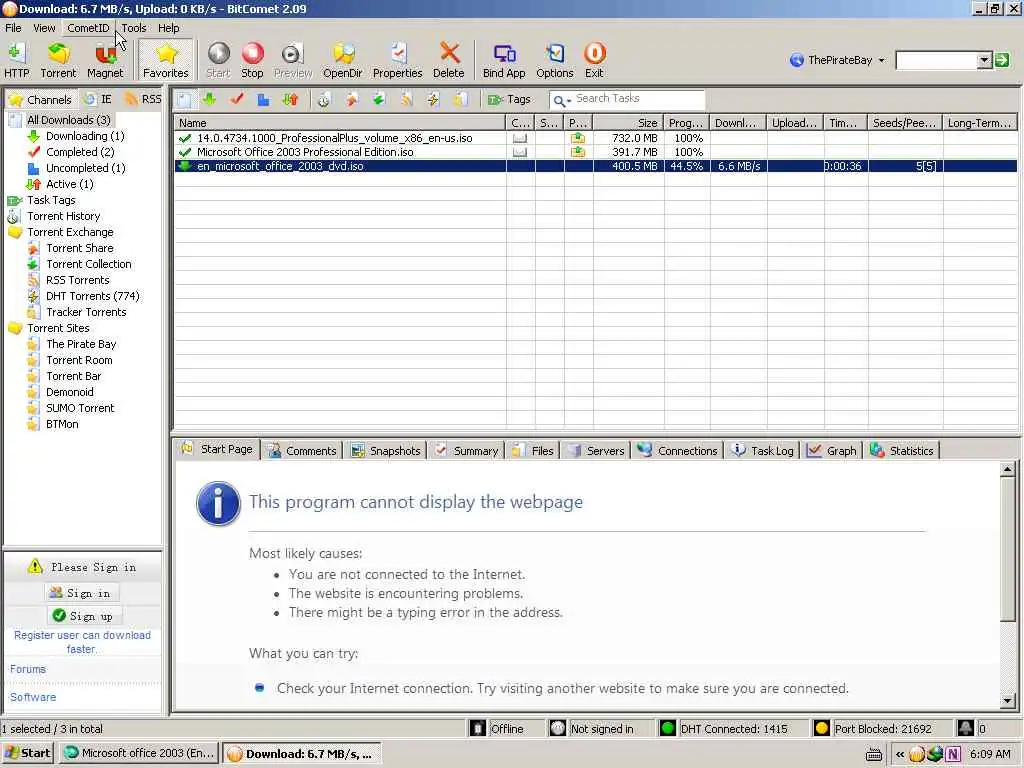Click the Torrent Share toolbar icon
This screenshot has width=1024, height=768.
[352, 99]
